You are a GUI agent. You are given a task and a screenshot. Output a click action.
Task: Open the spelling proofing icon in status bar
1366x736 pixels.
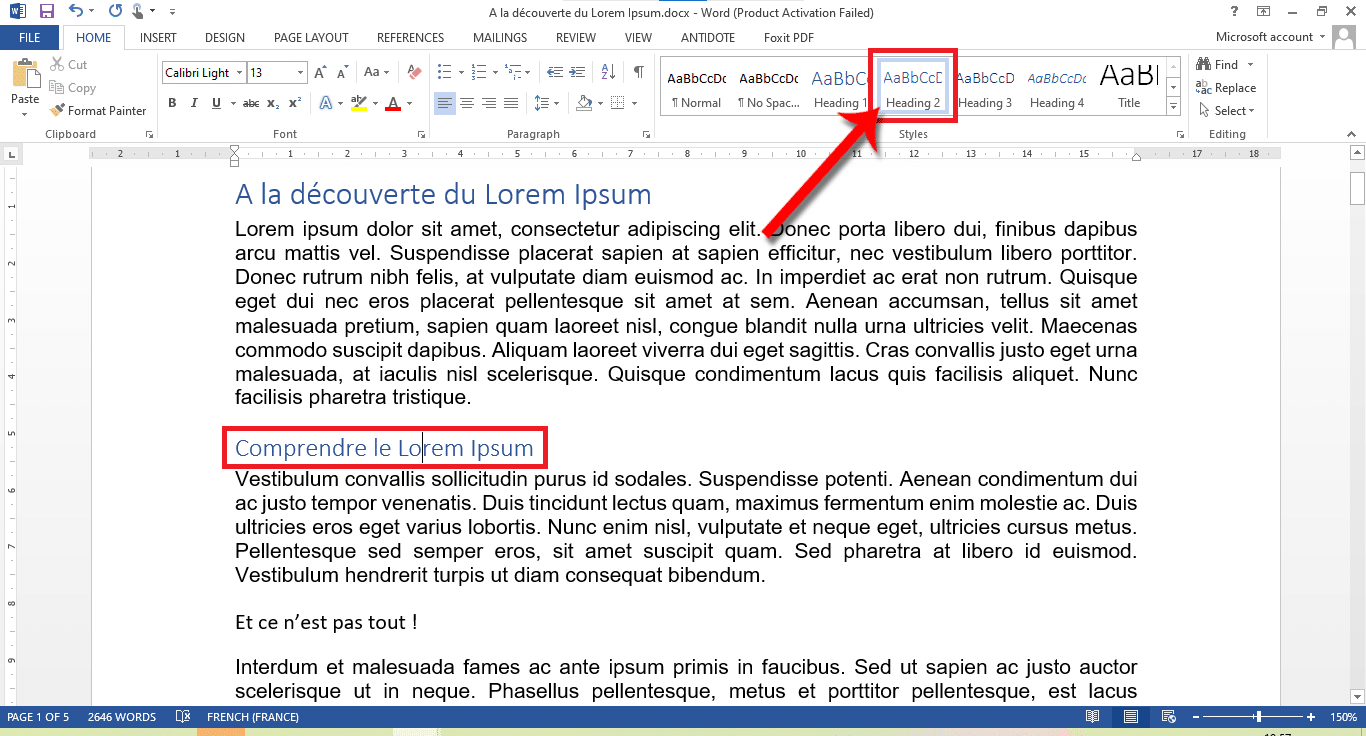[183, 717]
